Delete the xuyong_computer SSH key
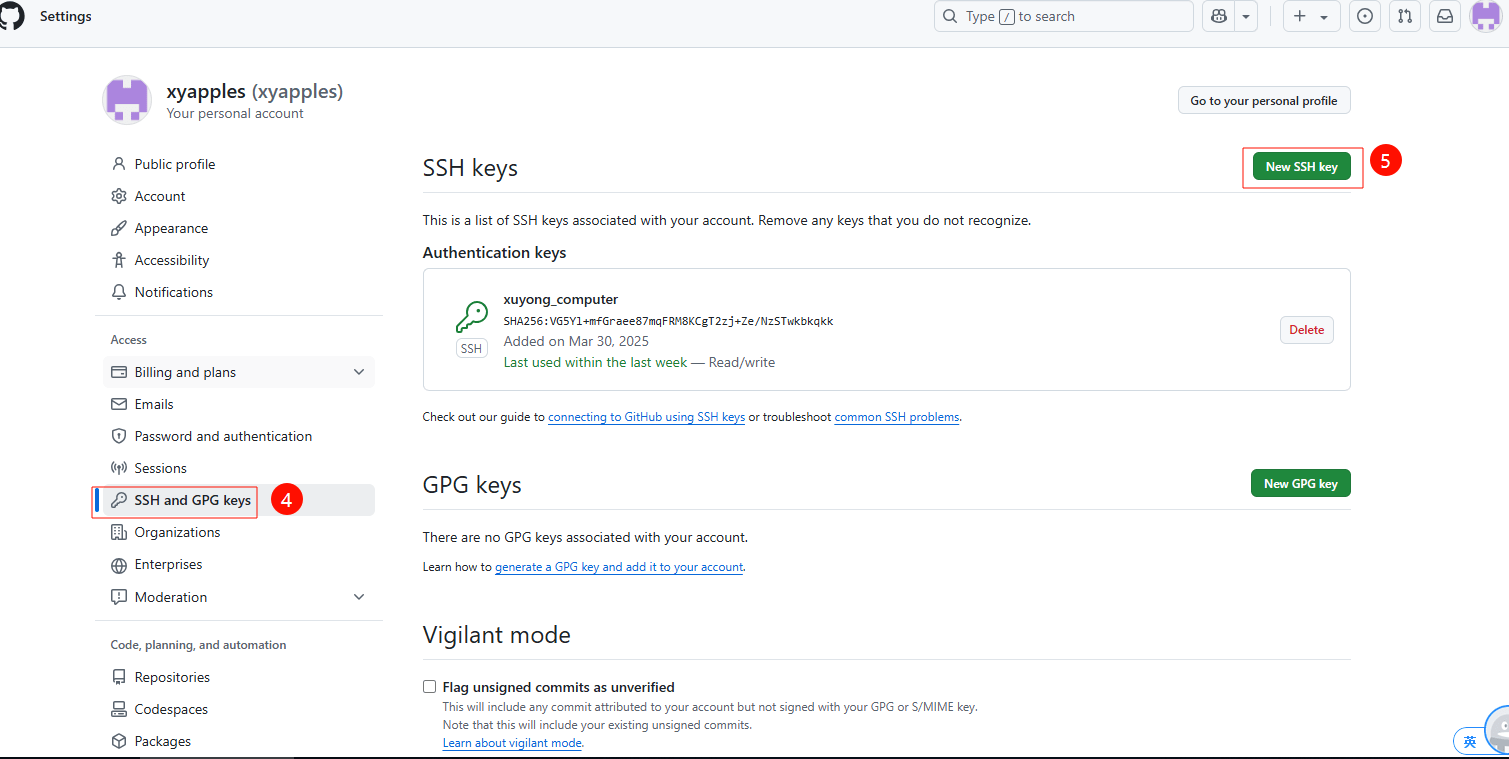This screenshot has width=1509, height=759. pyautogui.click(x=1306, y=330)
